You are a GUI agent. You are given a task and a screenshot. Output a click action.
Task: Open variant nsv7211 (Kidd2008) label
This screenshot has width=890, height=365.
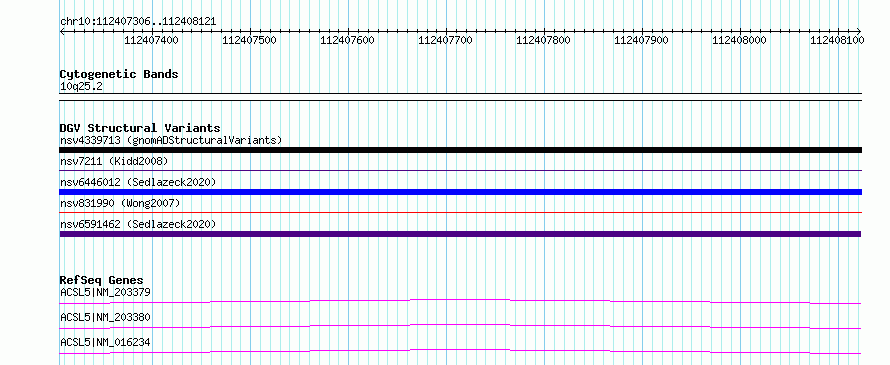(x=114, y=161)
